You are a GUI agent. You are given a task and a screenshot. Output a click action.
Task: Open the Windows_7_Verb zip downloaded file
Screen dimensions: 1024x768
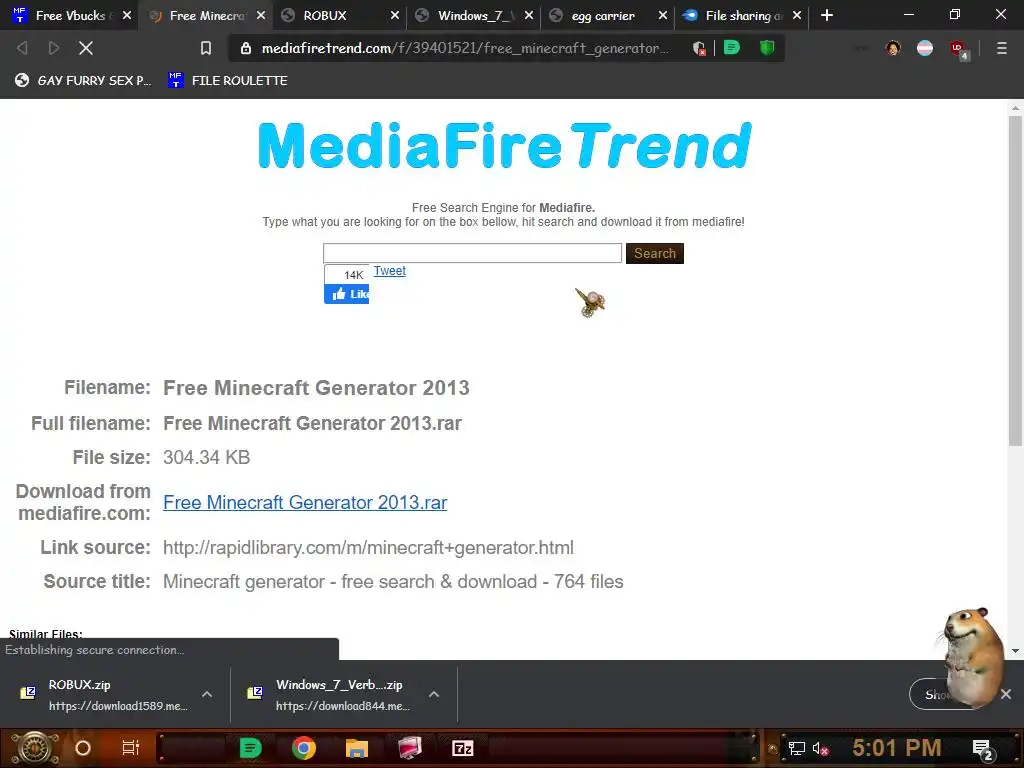point(330,694)
